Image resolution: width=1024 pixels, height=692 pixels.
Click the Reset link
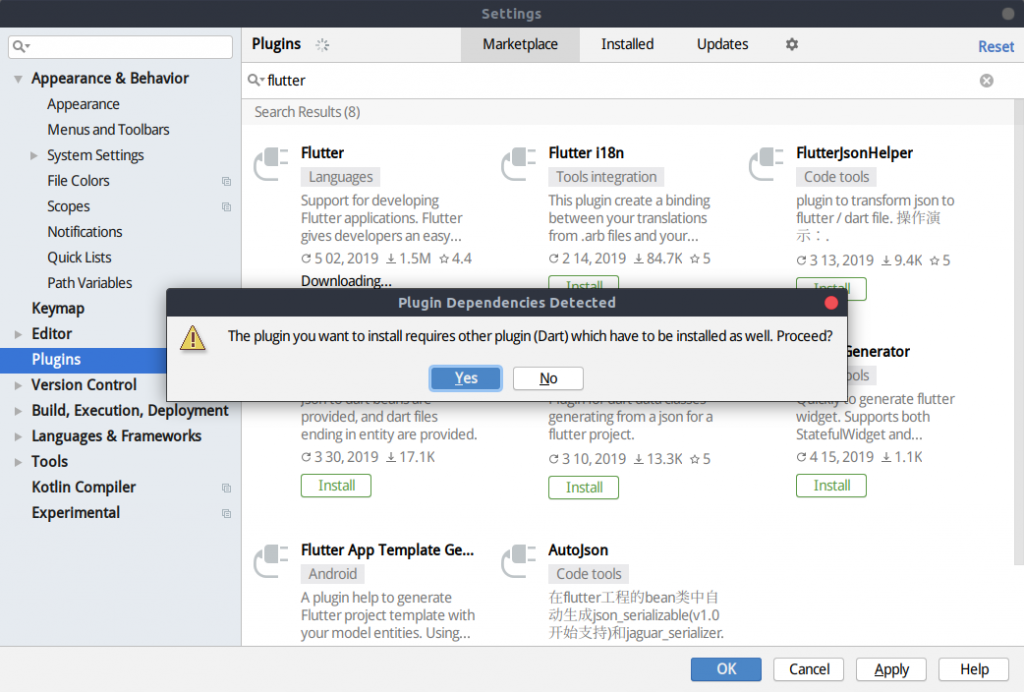995,46
